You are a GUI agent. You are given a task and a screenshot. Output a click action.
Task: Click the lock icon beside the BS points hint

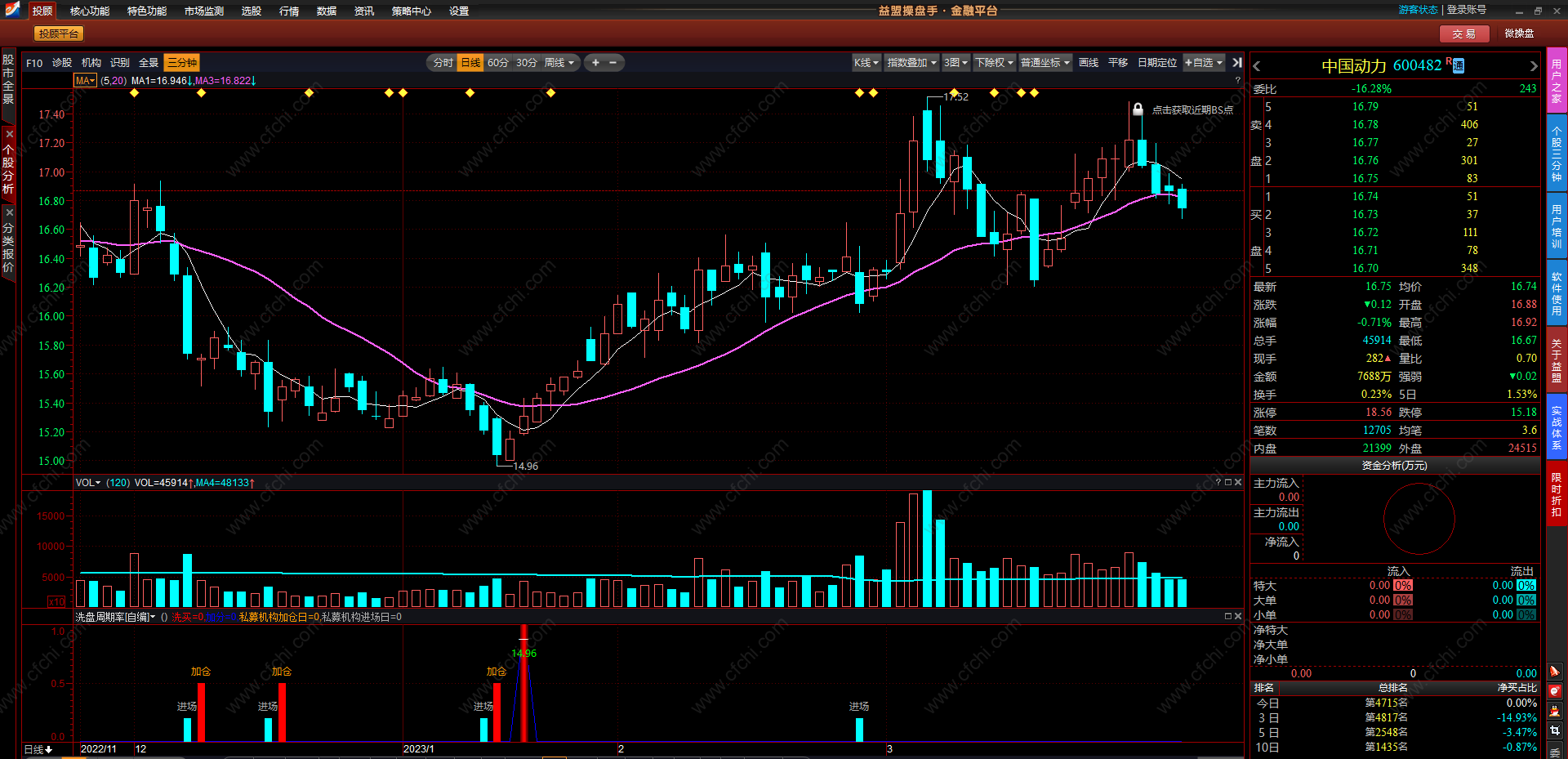pyautogui.click(x=1138, y=109)
